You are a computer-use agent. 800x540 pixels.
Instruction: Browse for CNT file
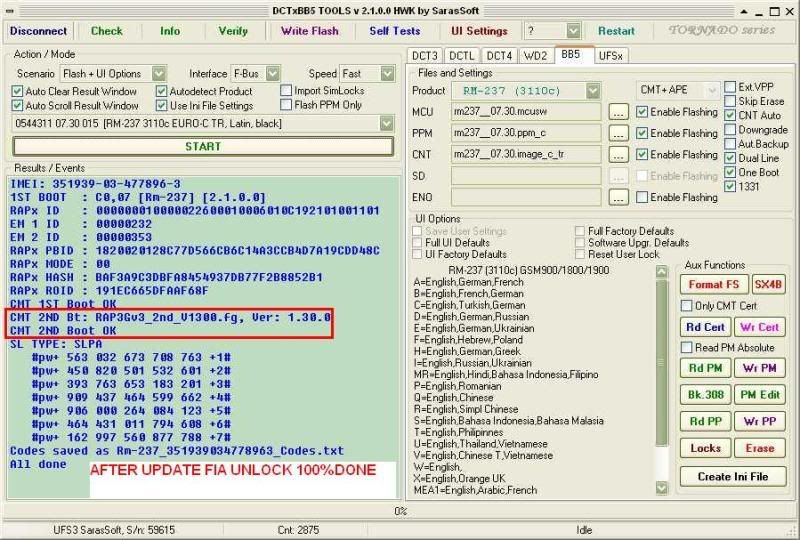click(618, 155)
